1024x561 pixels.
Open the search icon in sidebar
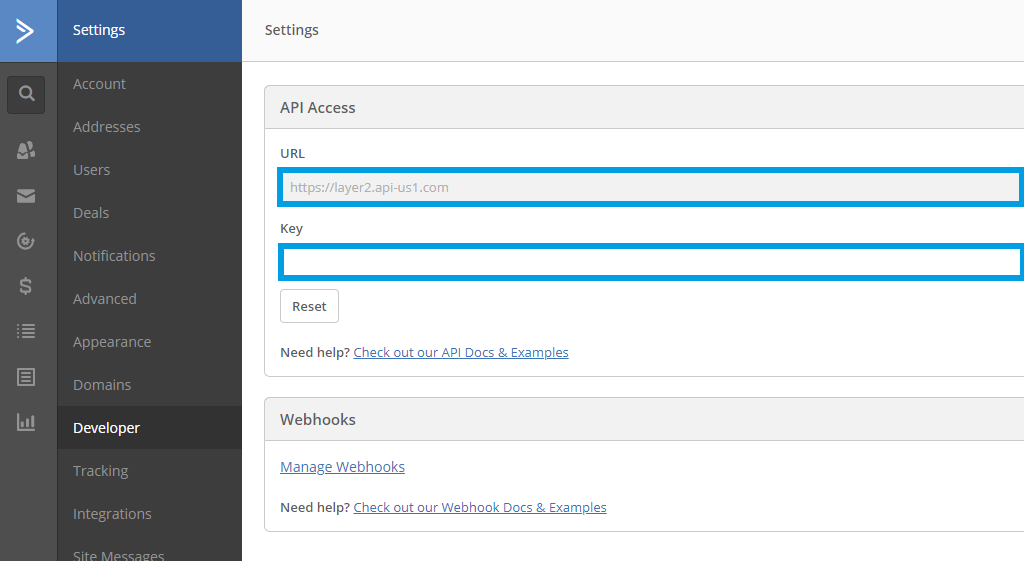click(x=26, y=94)
